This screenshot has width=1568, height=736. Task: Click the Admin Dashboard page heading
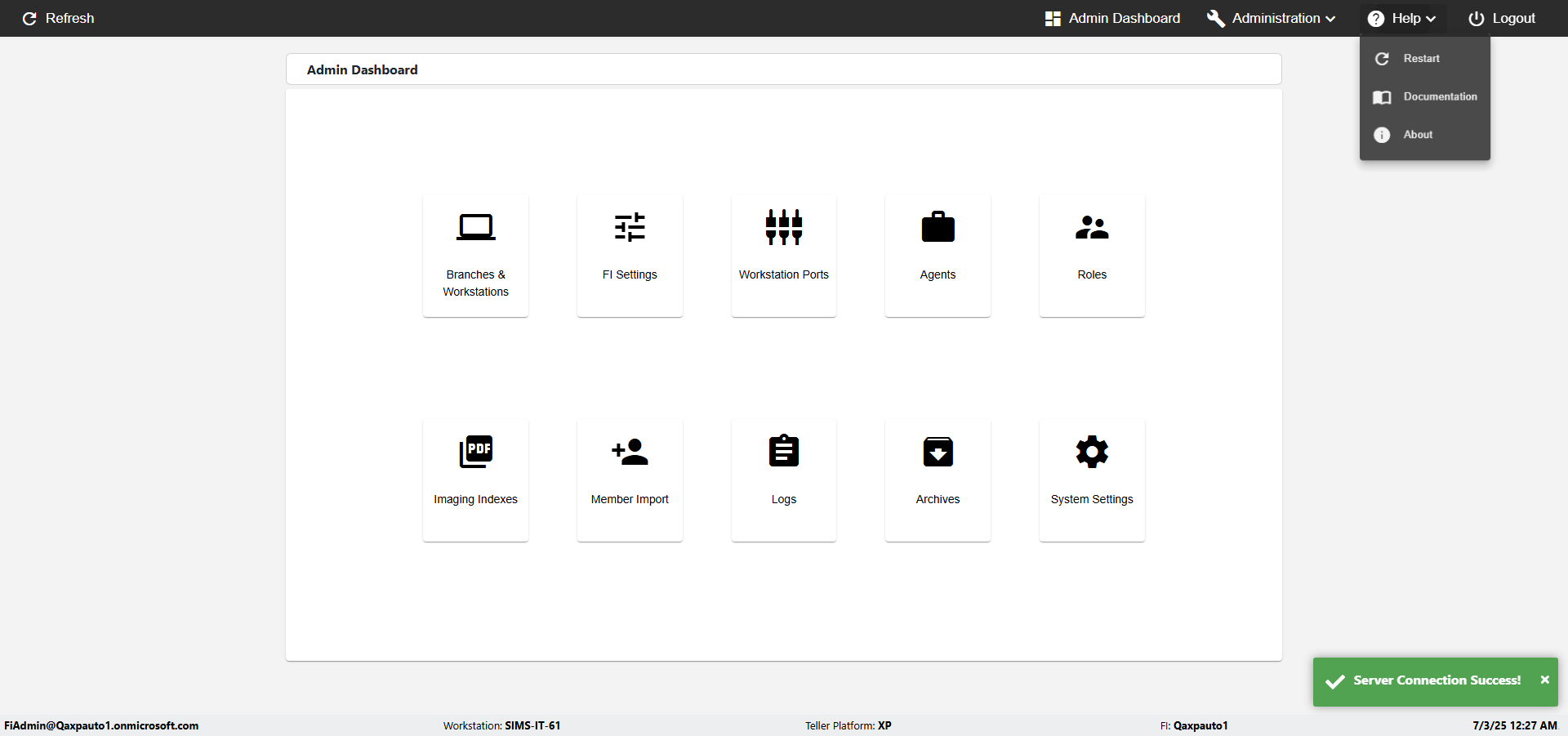click(362, 69)
